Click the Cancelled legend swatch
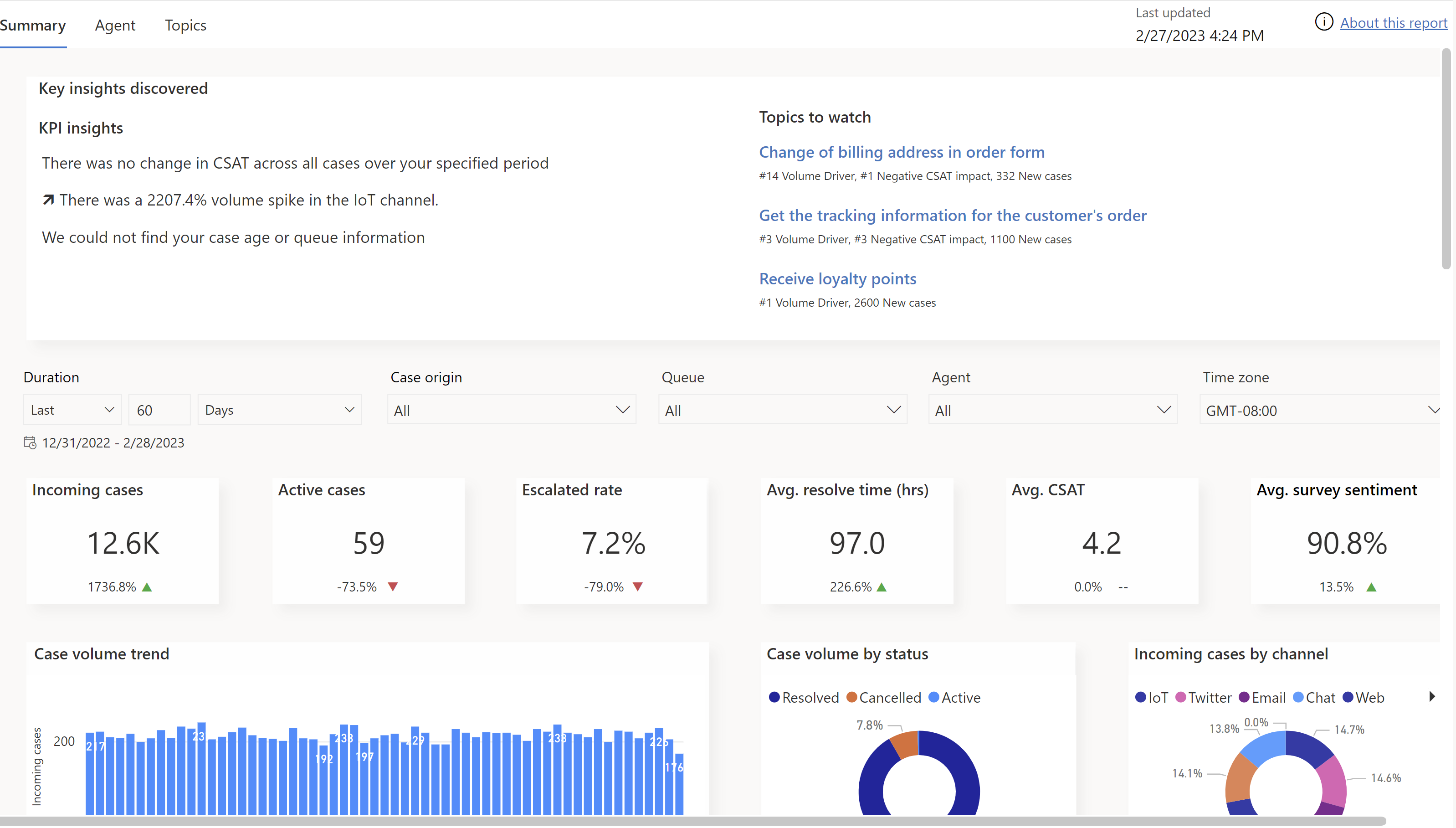Image resolution: width=1456 pixels, height=828 pixels. tap(851, 697)
